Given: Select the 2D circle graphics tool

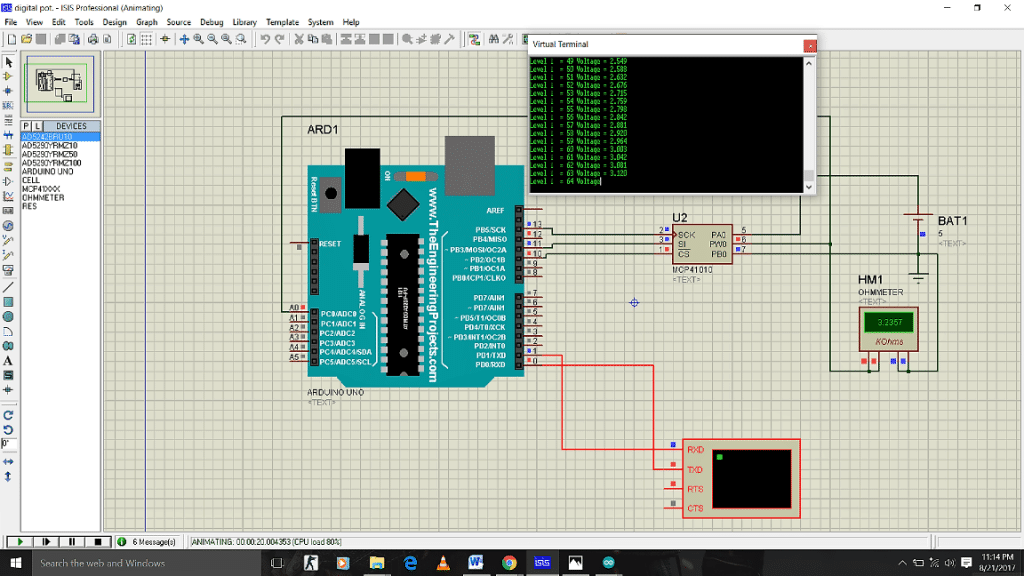Looking at the screenshot, I should [x=9, y=317].
